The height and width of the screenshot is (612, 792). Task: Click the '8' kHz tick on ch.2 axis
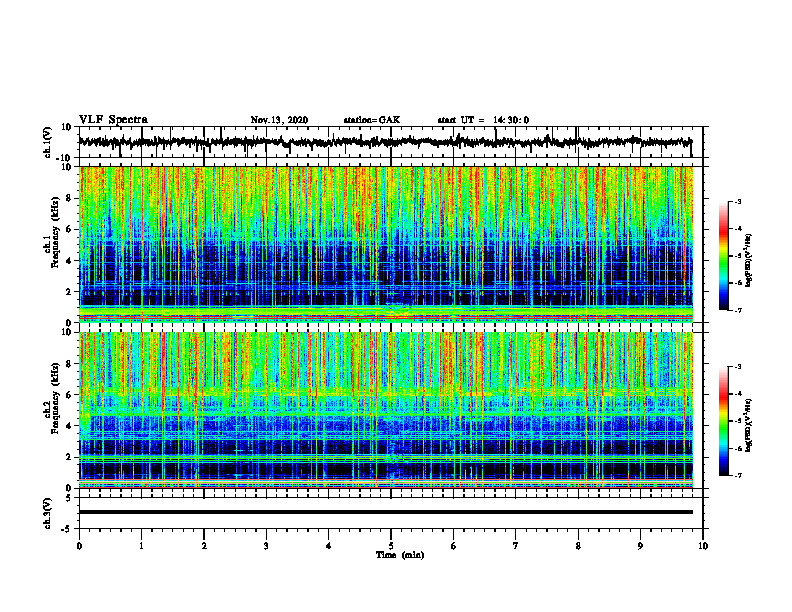click(69, 364)
